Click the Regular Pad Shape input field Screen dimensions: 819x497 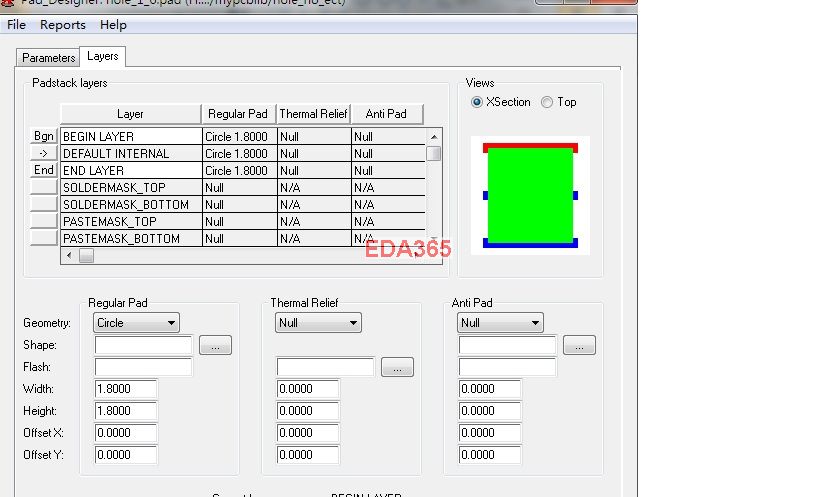coord(143,345)
